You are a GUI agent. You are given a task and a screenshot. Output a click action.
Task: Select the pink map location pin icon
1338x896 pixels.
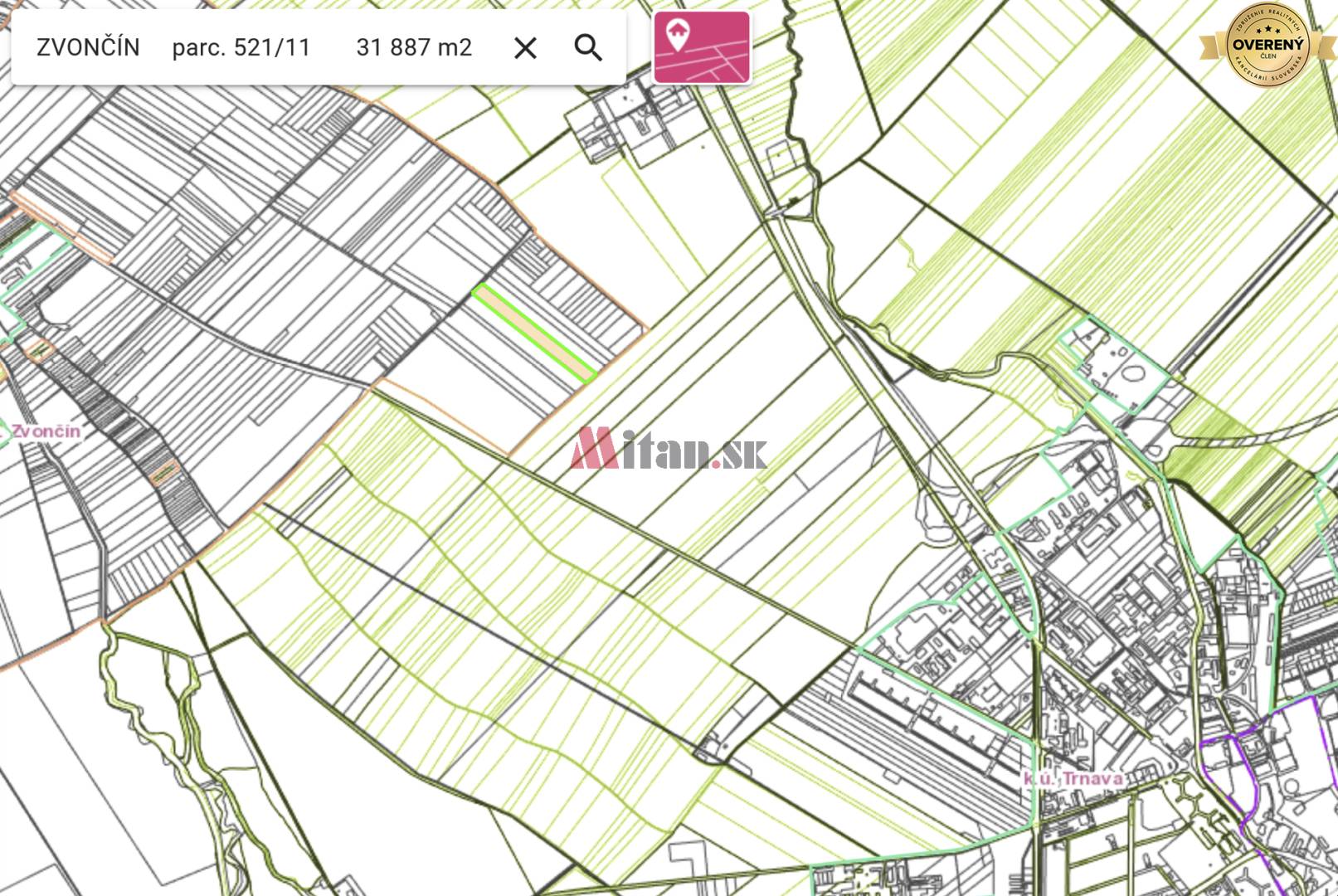[703, 48]
